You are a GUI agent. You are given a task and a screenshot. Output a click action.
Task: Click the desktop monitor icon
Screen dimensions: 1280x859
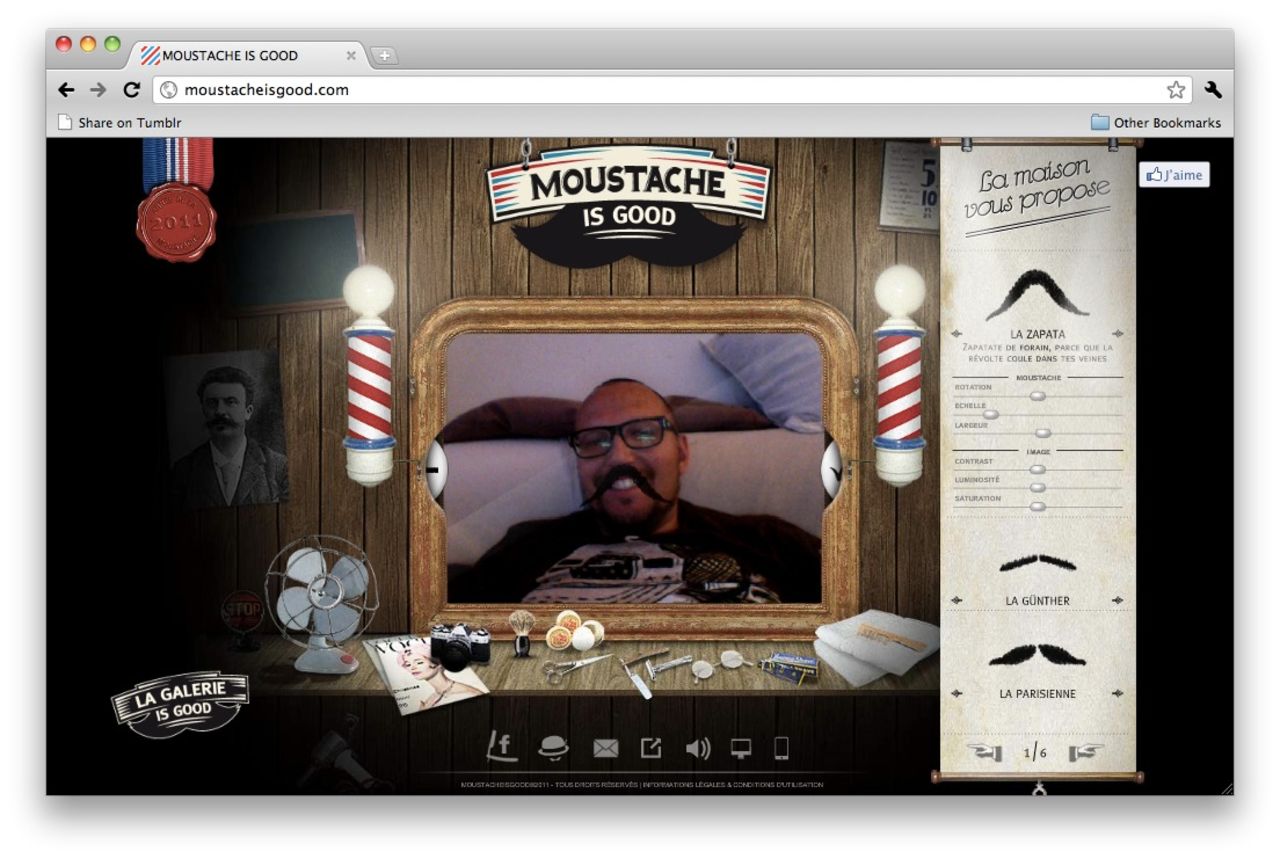(x=741, y=748)
